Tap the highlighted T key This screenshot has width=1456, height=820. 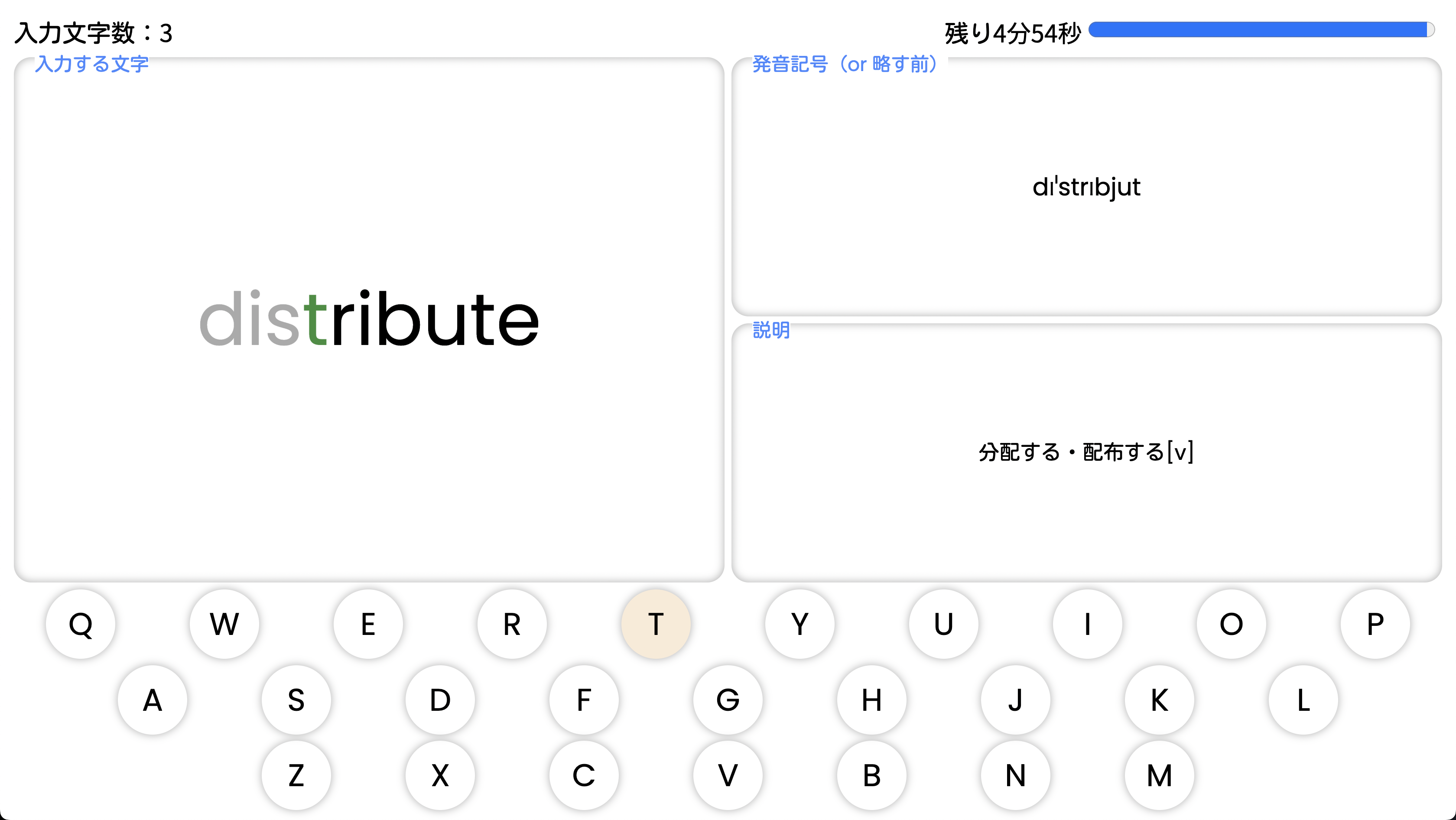click(656, 624)
